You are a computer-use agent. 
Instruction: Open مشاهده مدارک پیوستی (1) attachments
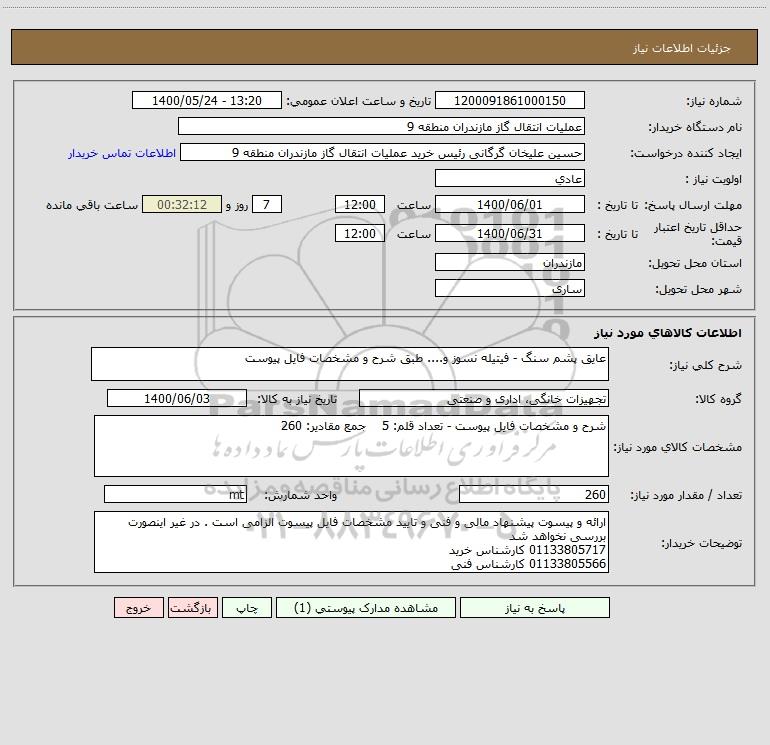[x=366, y=607]
